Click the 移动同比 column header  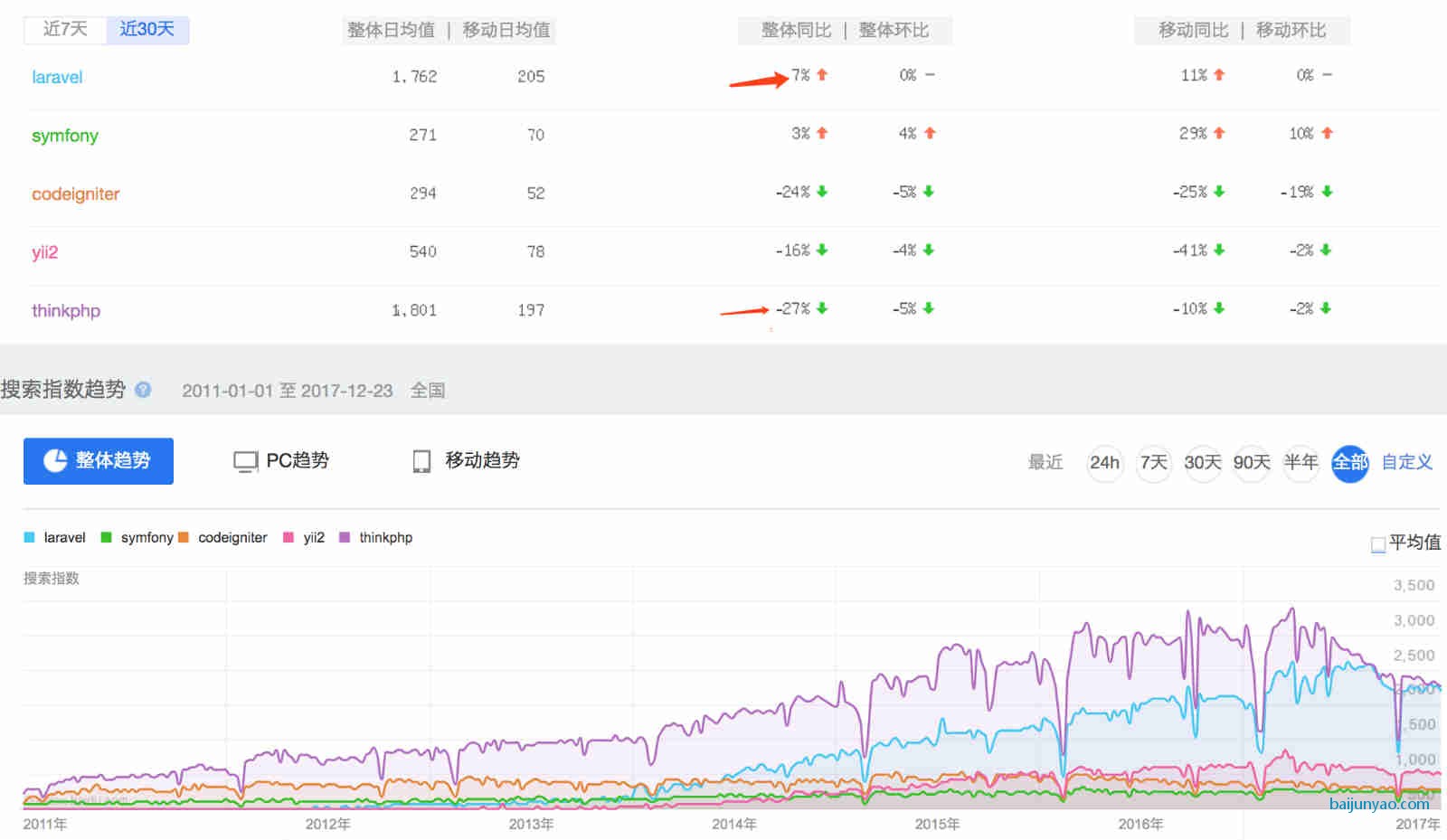tap(1194, 30)
